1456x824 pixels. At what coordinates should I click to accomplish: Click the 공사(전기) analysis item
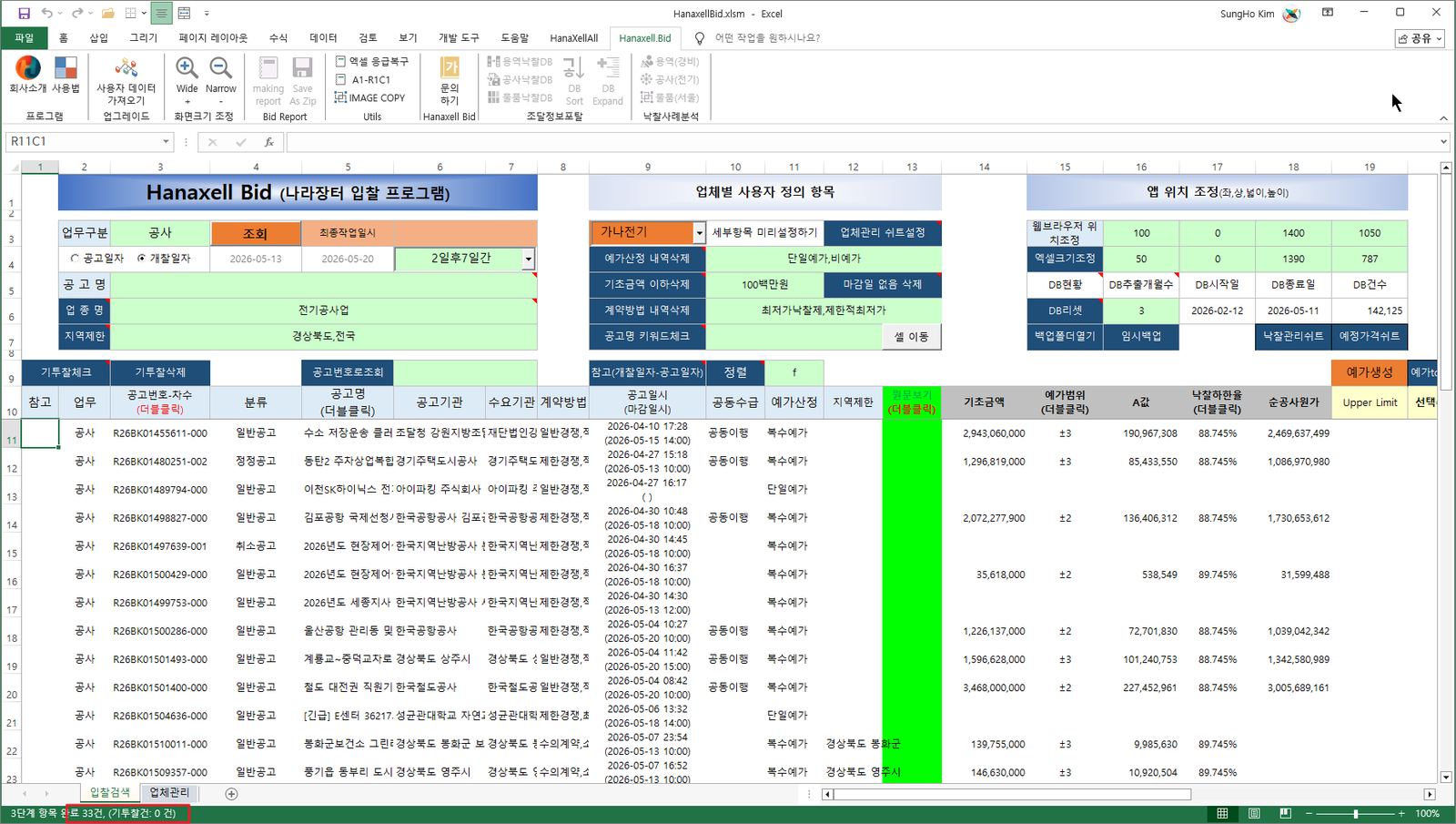point(671,79)
